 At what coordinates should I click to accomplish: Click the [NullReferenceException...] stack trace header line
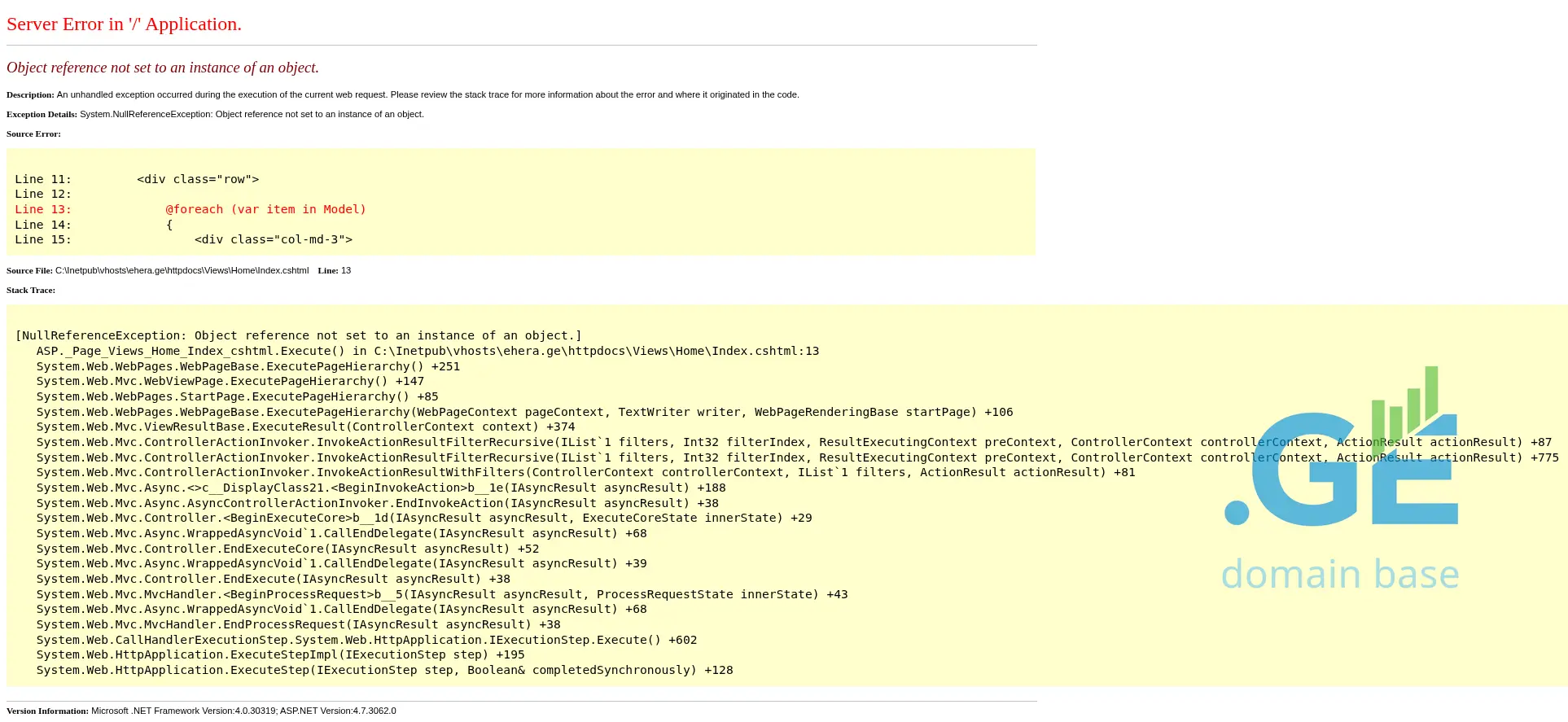pyautogui.click(x=298, y=335)
